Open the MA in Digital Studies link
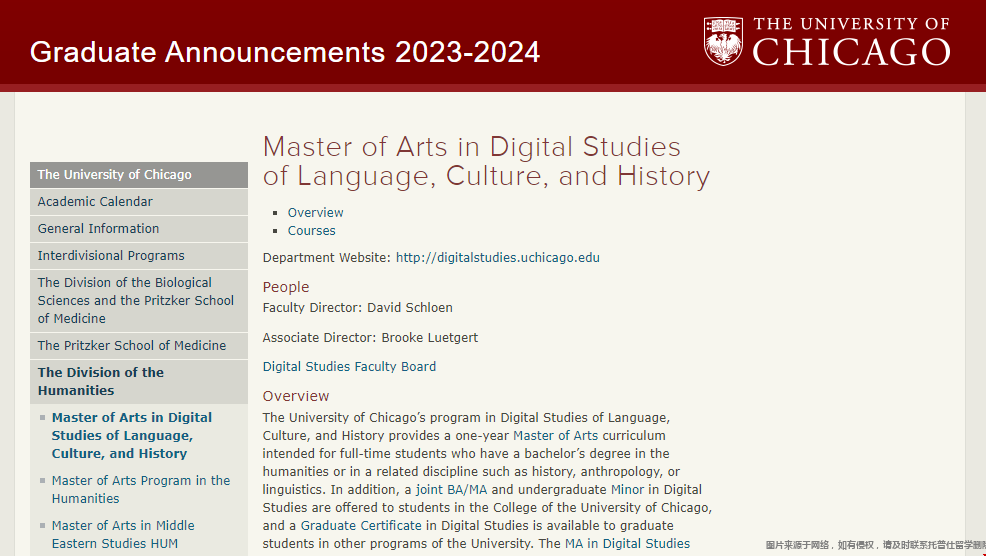The width and height of the screenshot is (986, 556). pyautogui.click(x=627, y=544)
